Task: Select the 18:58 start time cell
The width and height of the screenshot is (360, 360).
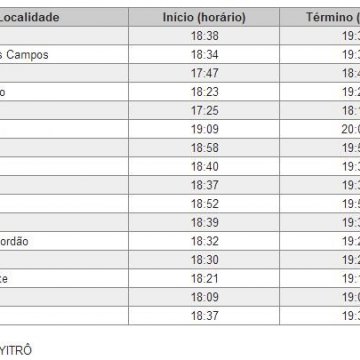Action: 204,148
